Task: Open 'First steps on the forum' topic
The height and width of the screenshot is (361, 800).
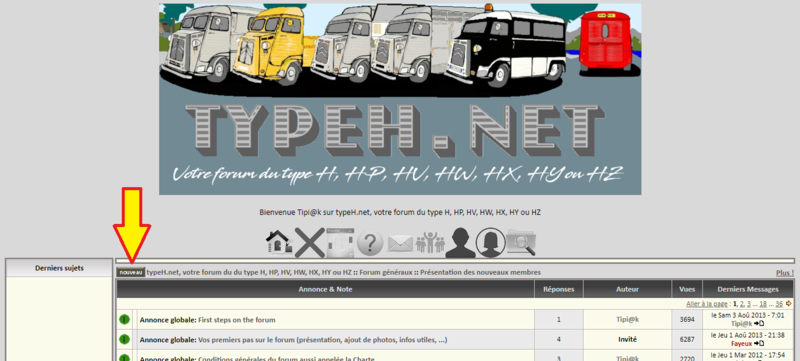Action: point(236,320)
